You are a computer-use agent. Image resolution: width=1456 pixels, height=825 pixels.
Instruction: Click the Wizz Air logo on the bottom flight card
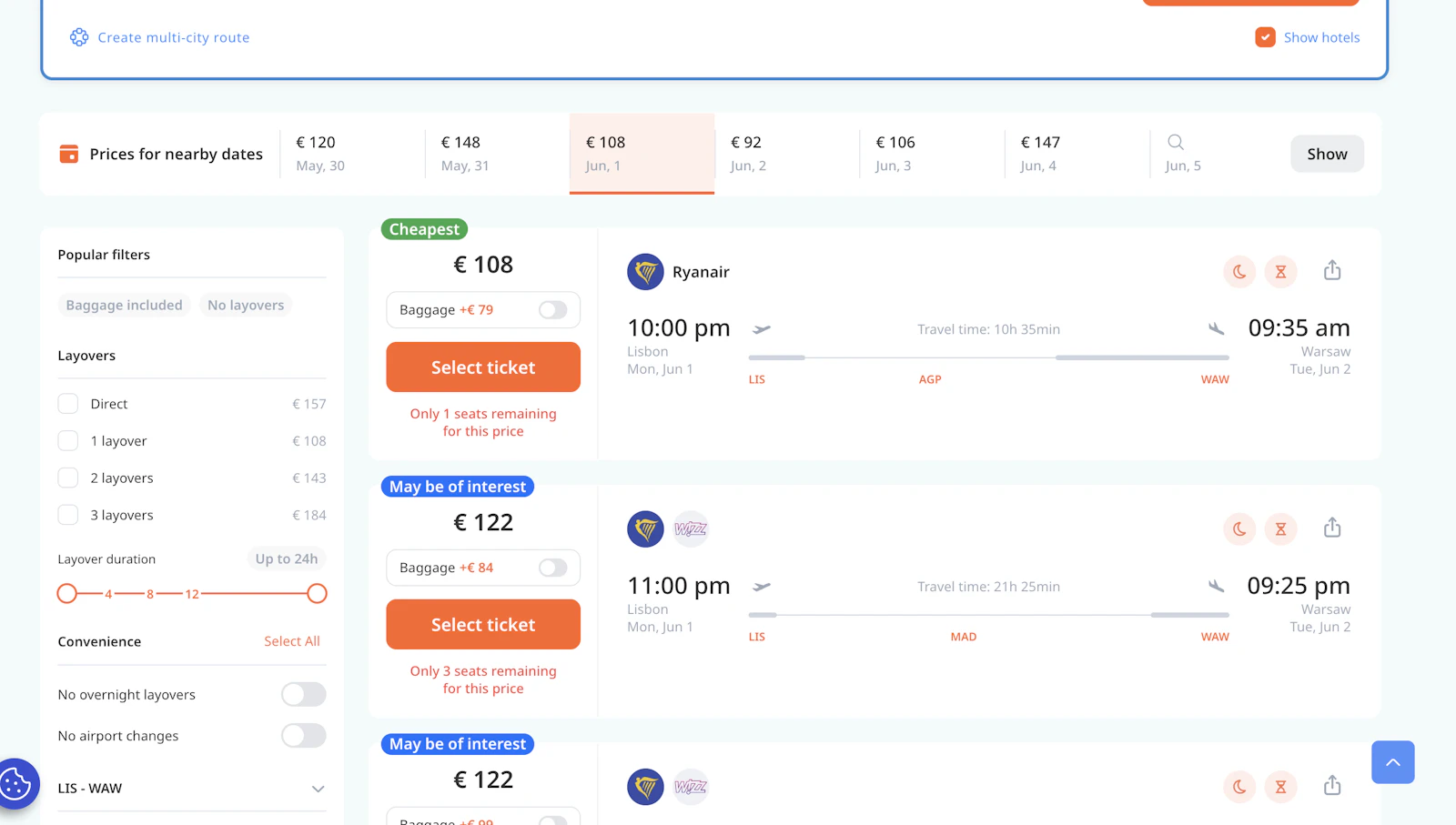click(691, 787)
